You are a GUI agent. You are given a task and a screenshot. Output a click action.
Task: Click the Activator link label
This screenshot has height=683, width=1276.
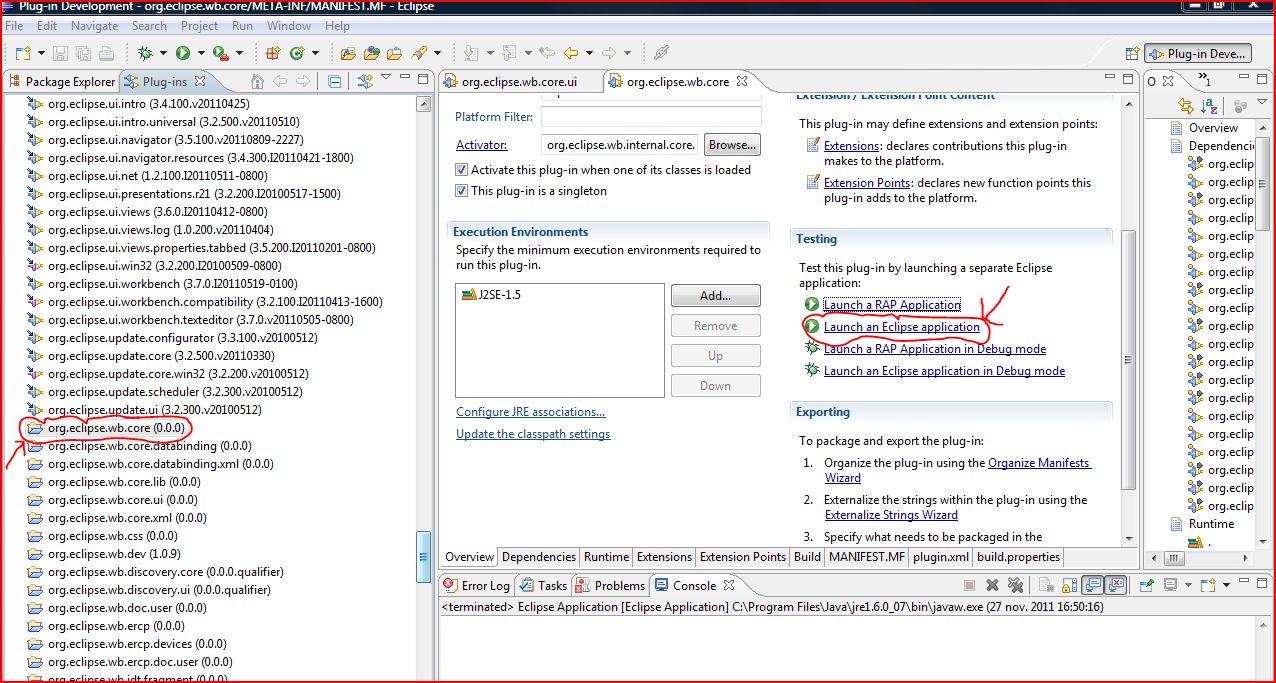(x=482, y=145)
